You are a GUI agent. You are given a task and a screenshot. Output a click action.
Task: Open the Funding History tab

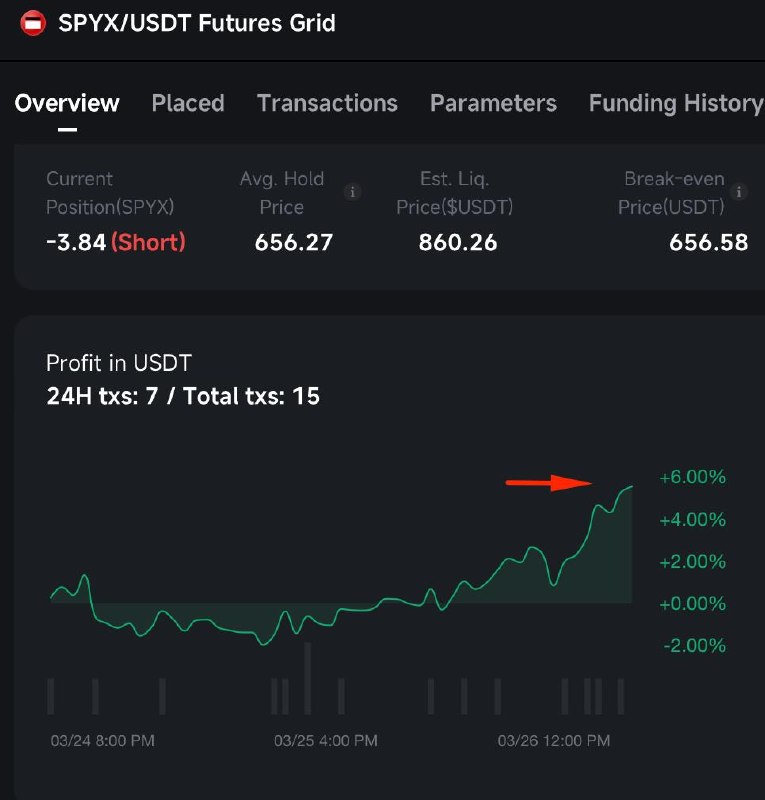675,103
